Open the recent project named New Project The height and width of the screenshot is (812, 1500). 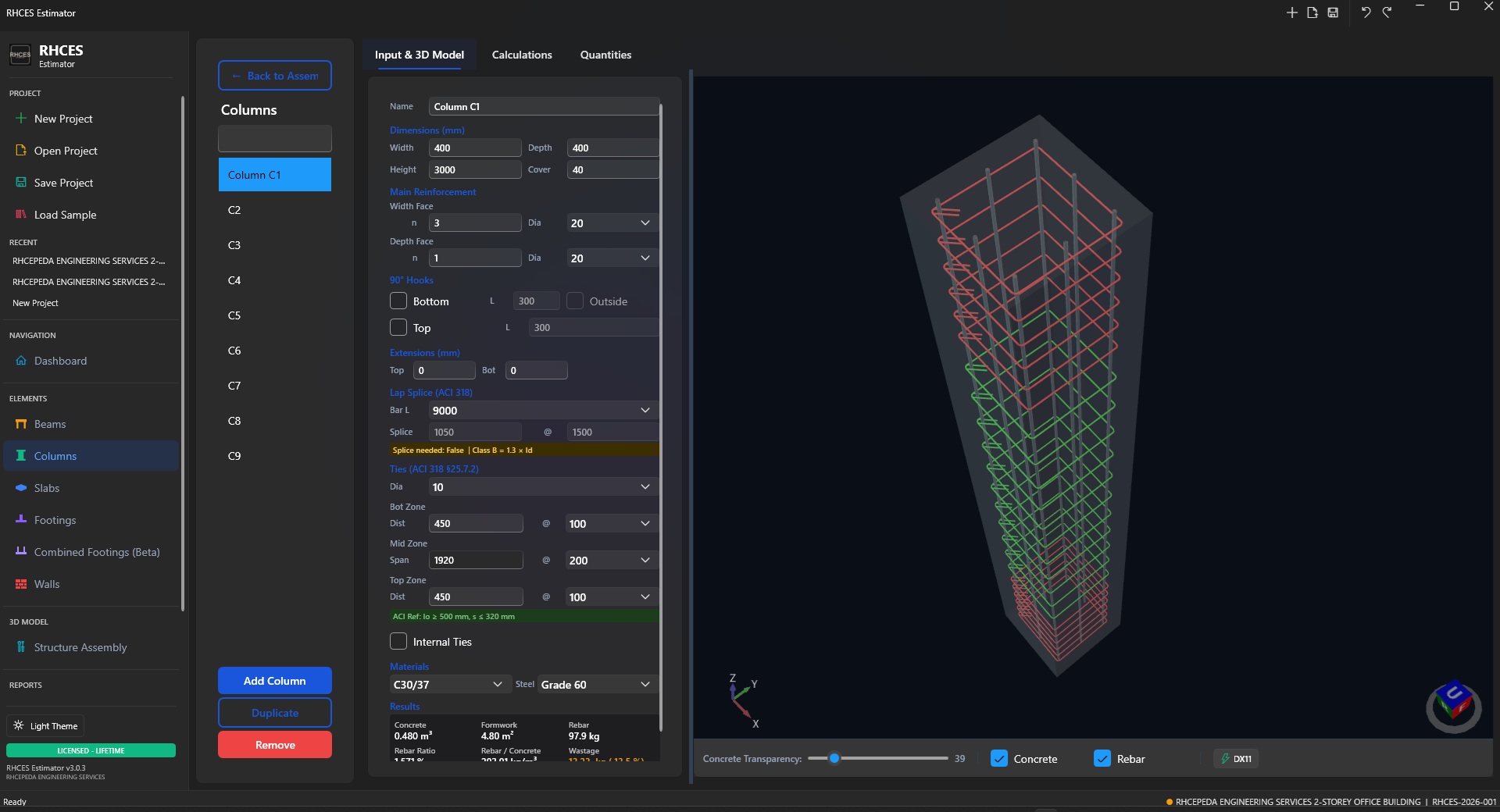[35, 303]
